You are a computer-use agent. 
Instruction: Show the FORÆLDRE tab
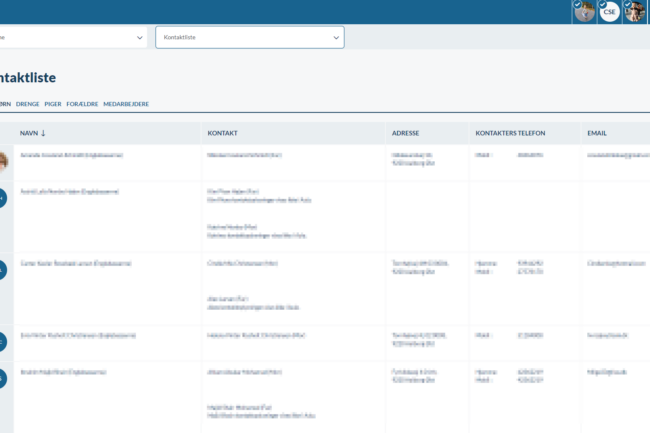click(82, 104)
